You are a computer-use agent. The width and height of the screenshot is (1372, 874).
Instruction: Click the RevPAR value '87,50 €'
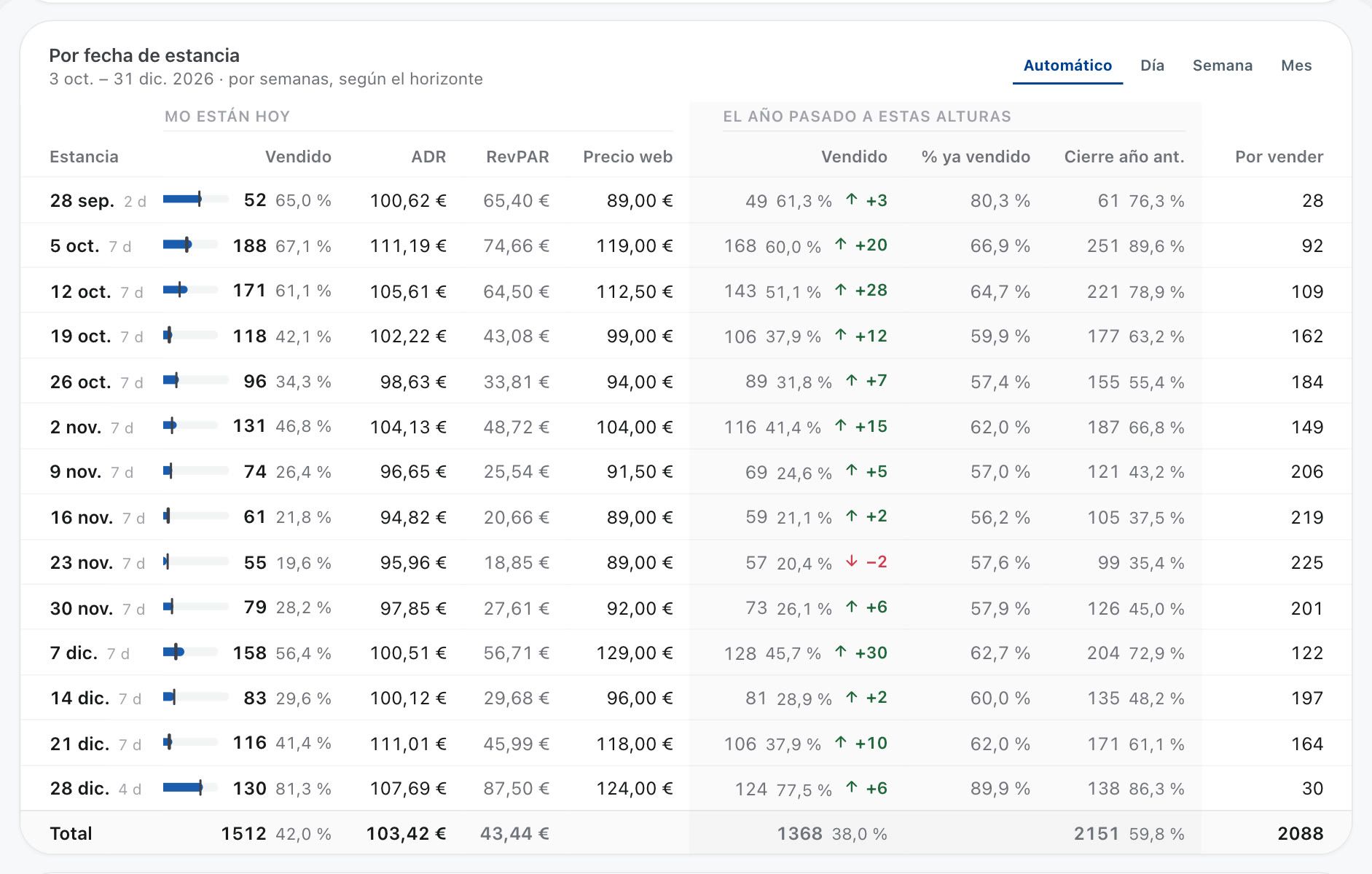[516, 789]
